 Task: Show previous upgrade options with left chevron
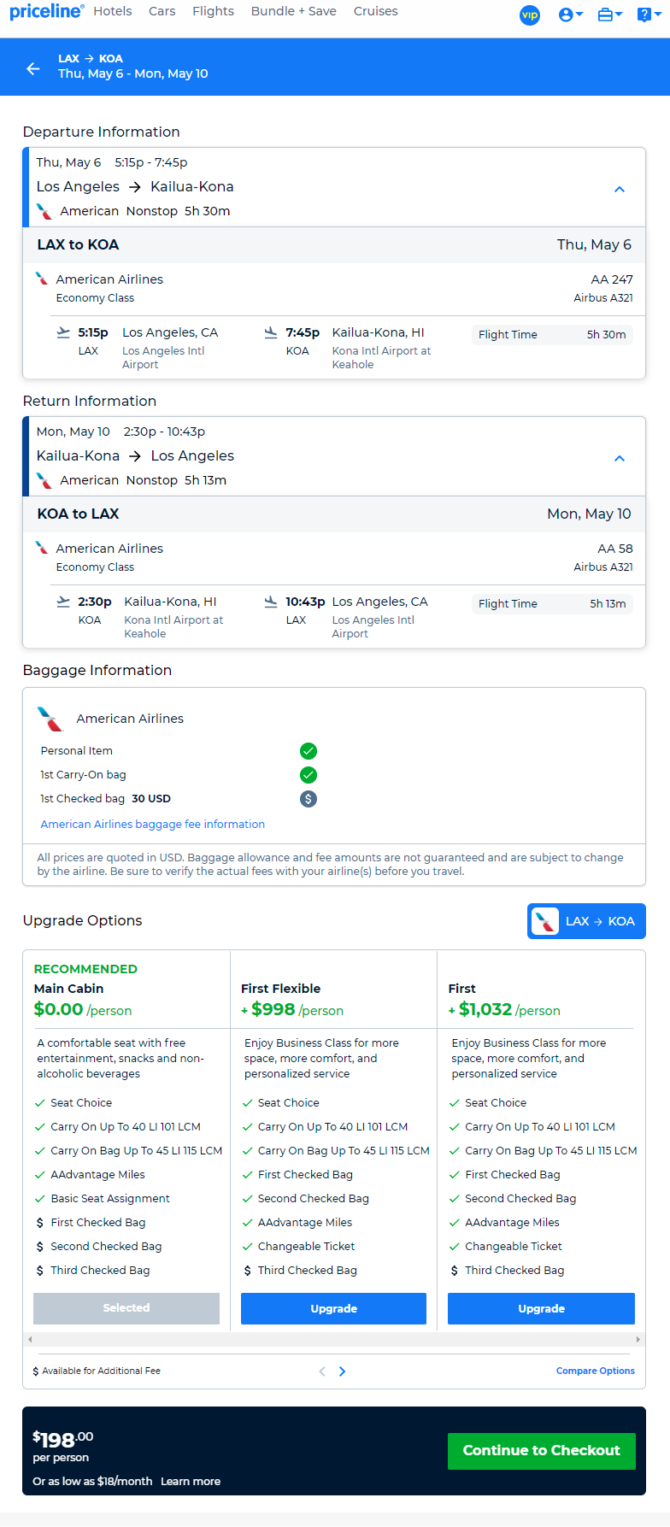point(322,1371)
